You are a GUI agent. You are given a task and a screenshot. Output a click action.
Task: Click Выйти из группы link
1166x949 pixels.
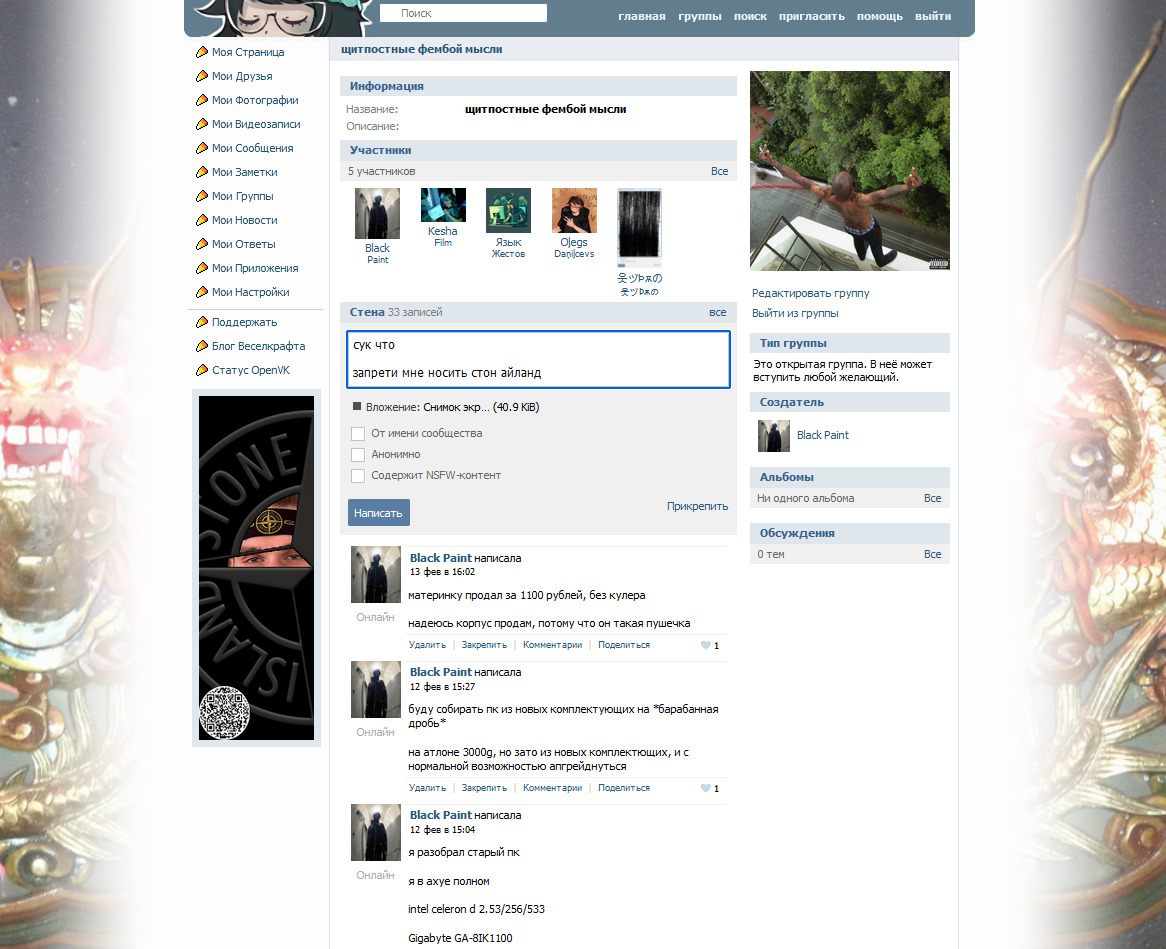point(795,313)
